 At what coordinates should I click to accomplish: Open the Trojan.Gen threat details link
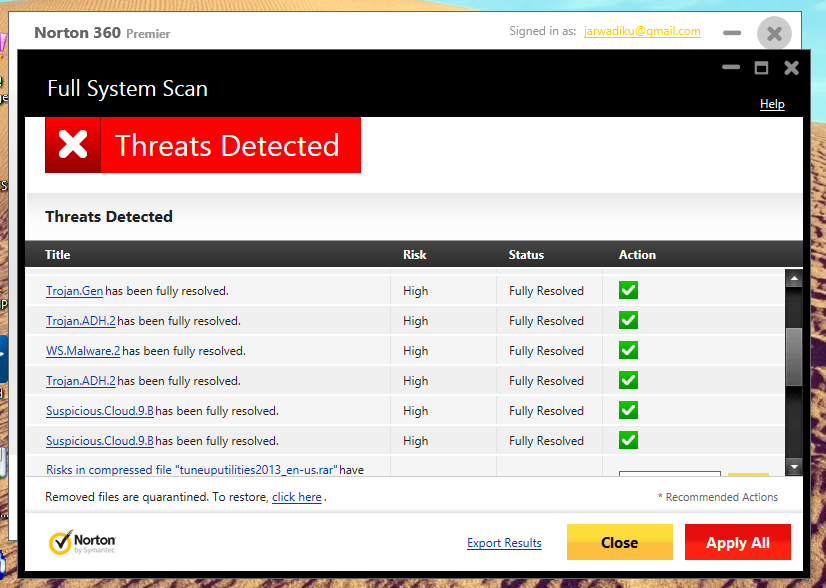(74, 291)
